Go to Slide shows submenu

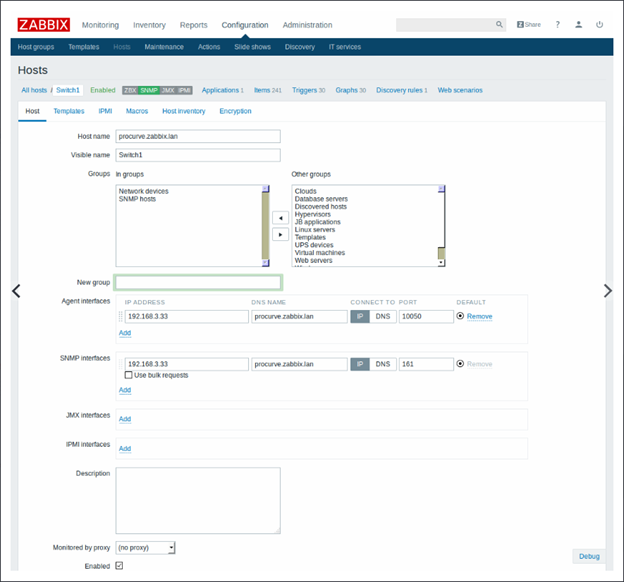pos(252,47)
